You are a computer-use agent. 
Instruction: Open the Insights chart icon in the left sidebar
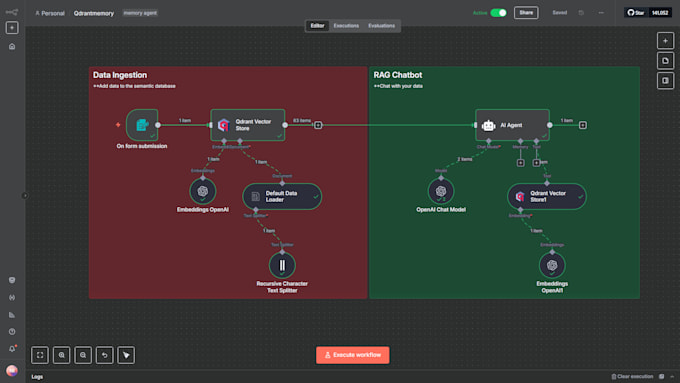point(12,315)
